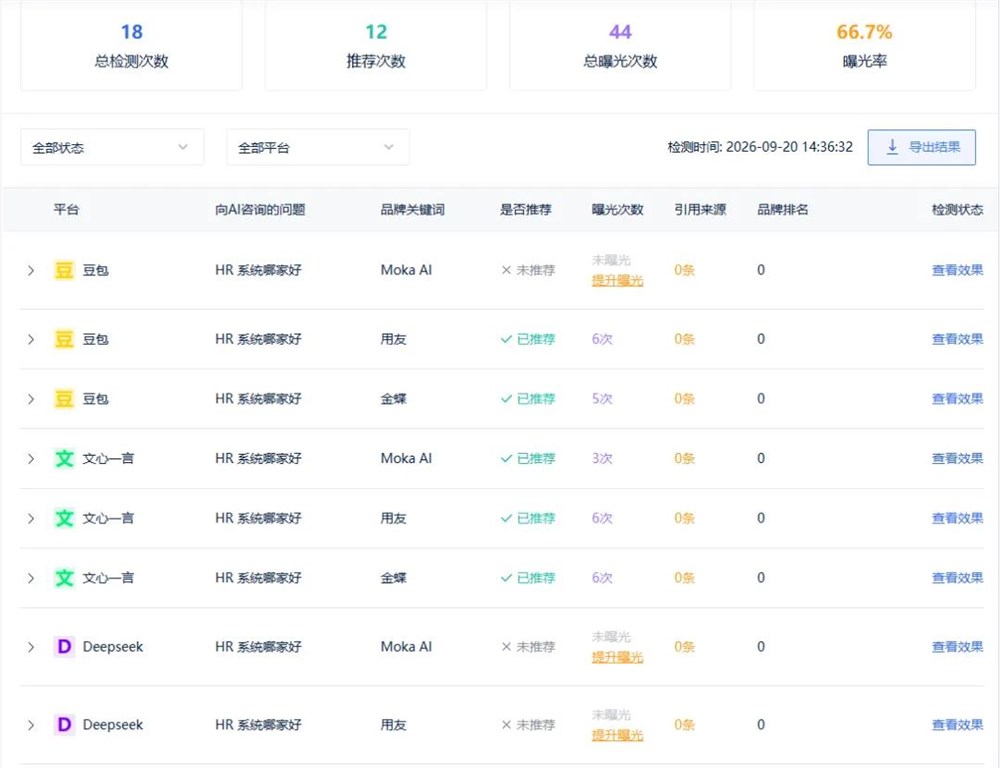1000x768 pixels.
Task: Expand the 豆包 金蝶 row chevron
Action: (x=31, y=399)
